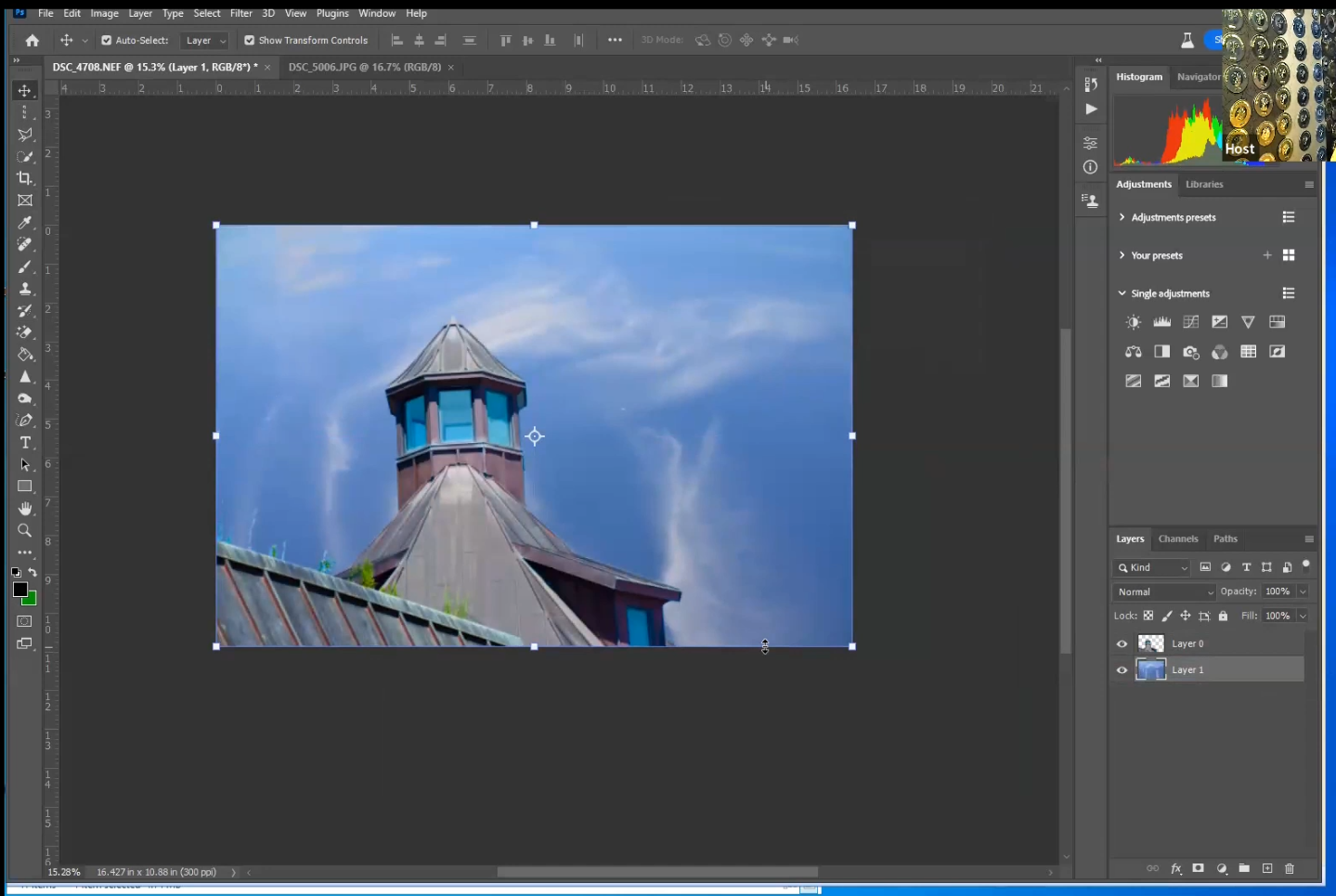Select the Horizontal Type tool
This screenshot has width=1336, height=896.
point(25,443)
